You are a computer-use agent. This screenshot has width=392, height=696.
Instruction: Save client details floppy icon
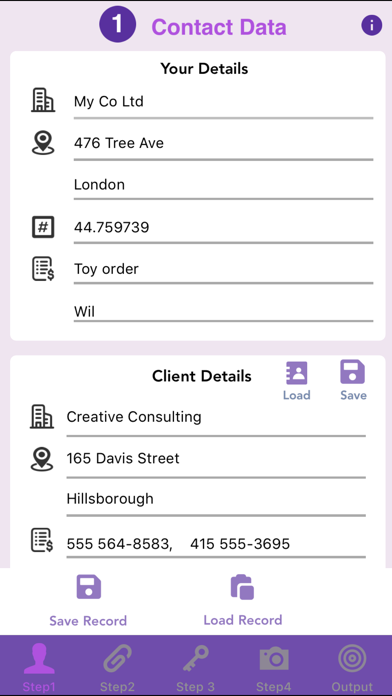click(353, 372)
